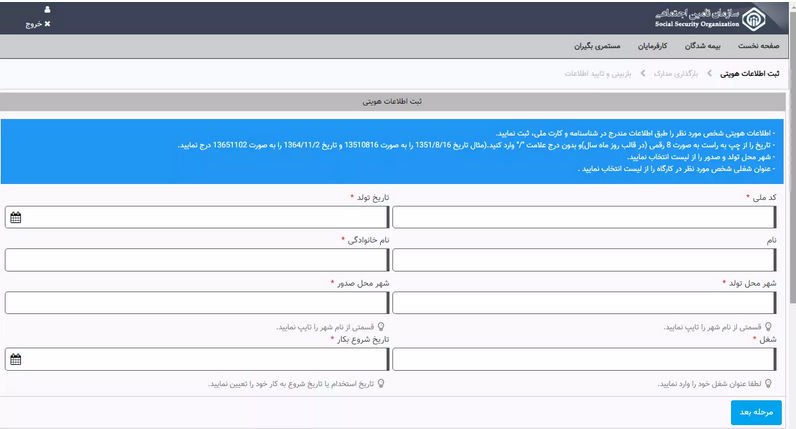Open the صفحه نخست menu item

pos(758,46)
